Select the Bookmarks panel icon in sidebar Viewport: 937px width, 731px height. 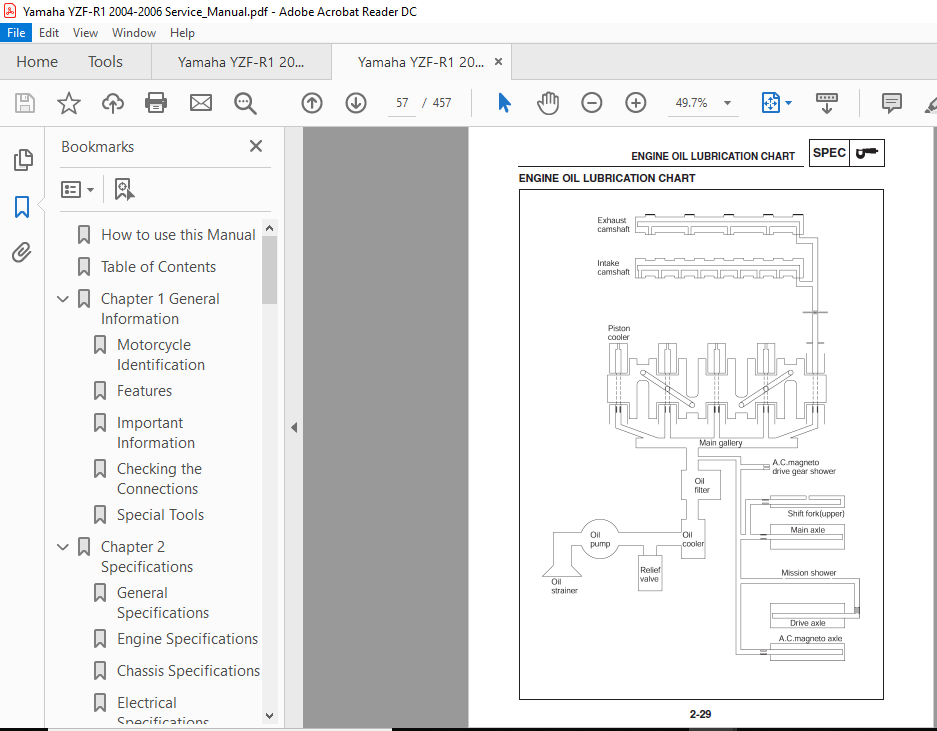pyautogui.click(x=22, y=207)
